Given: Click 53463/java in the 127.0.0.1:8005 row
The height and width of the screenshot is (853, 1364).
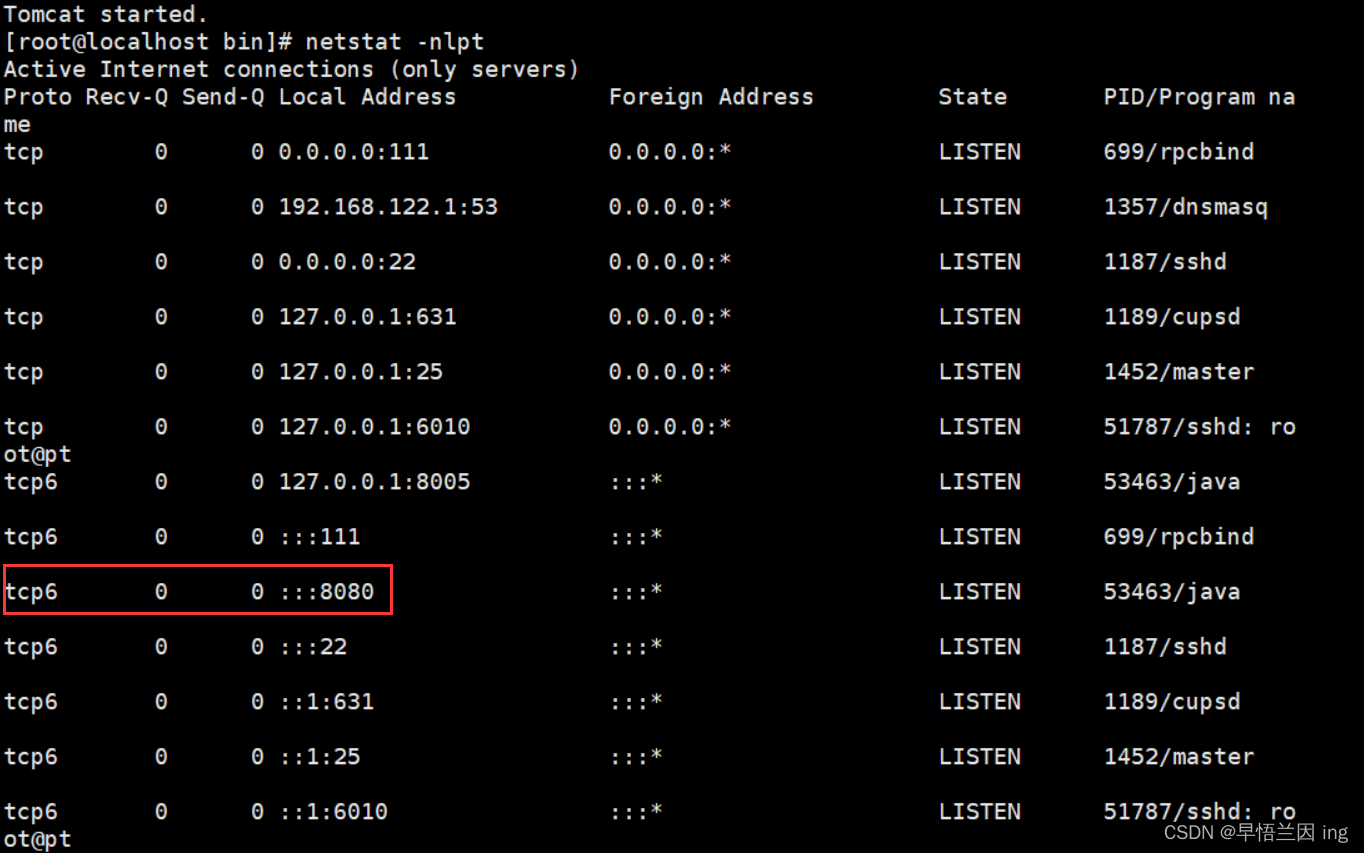Looking at the screenshot, I should point(1171,482).
